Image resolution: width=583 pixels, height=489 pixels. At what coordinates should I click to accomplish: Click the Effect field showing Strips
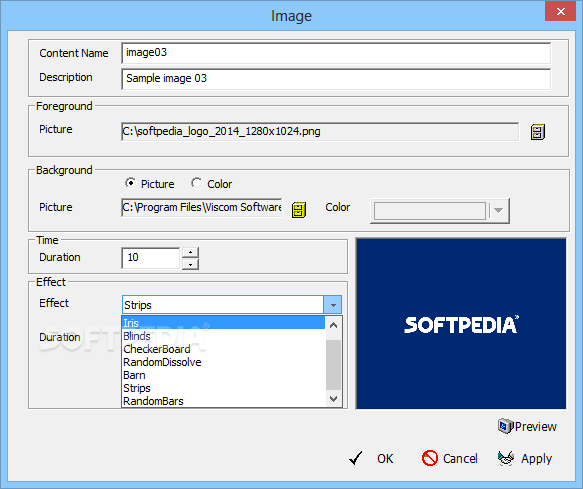pyautogui.click(x=223, y=305)
